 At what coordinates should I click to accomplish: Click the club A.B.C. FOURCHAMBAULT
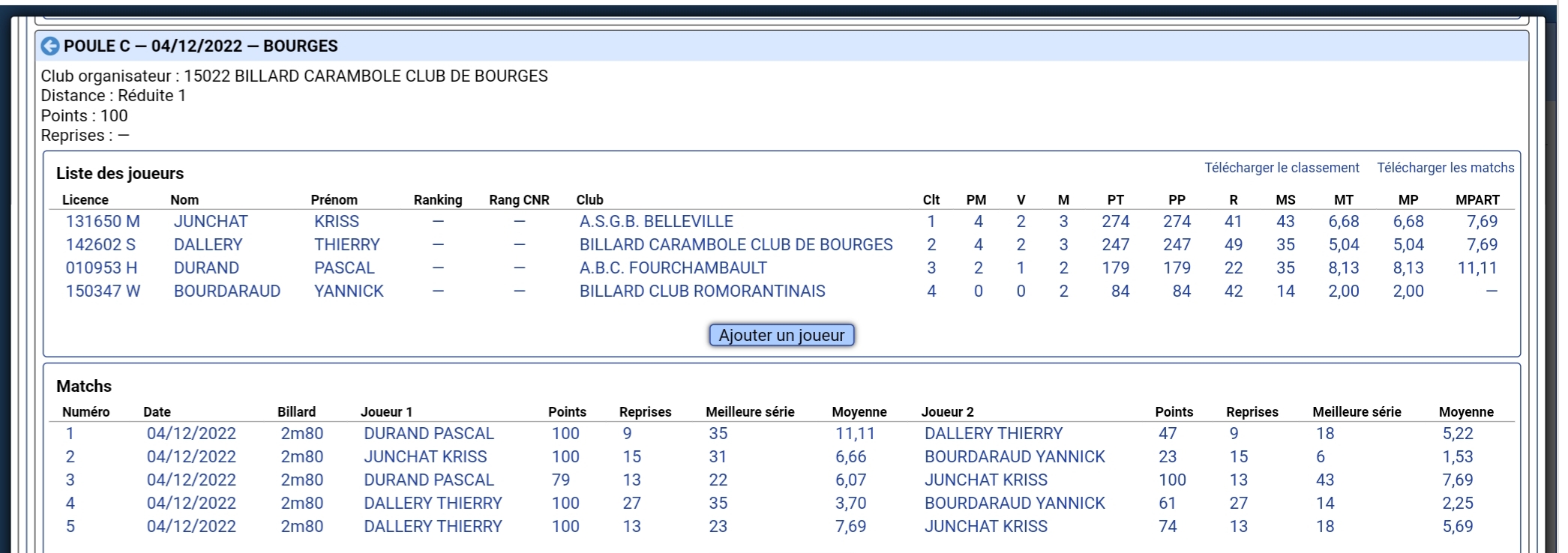[x=673, y=268]
